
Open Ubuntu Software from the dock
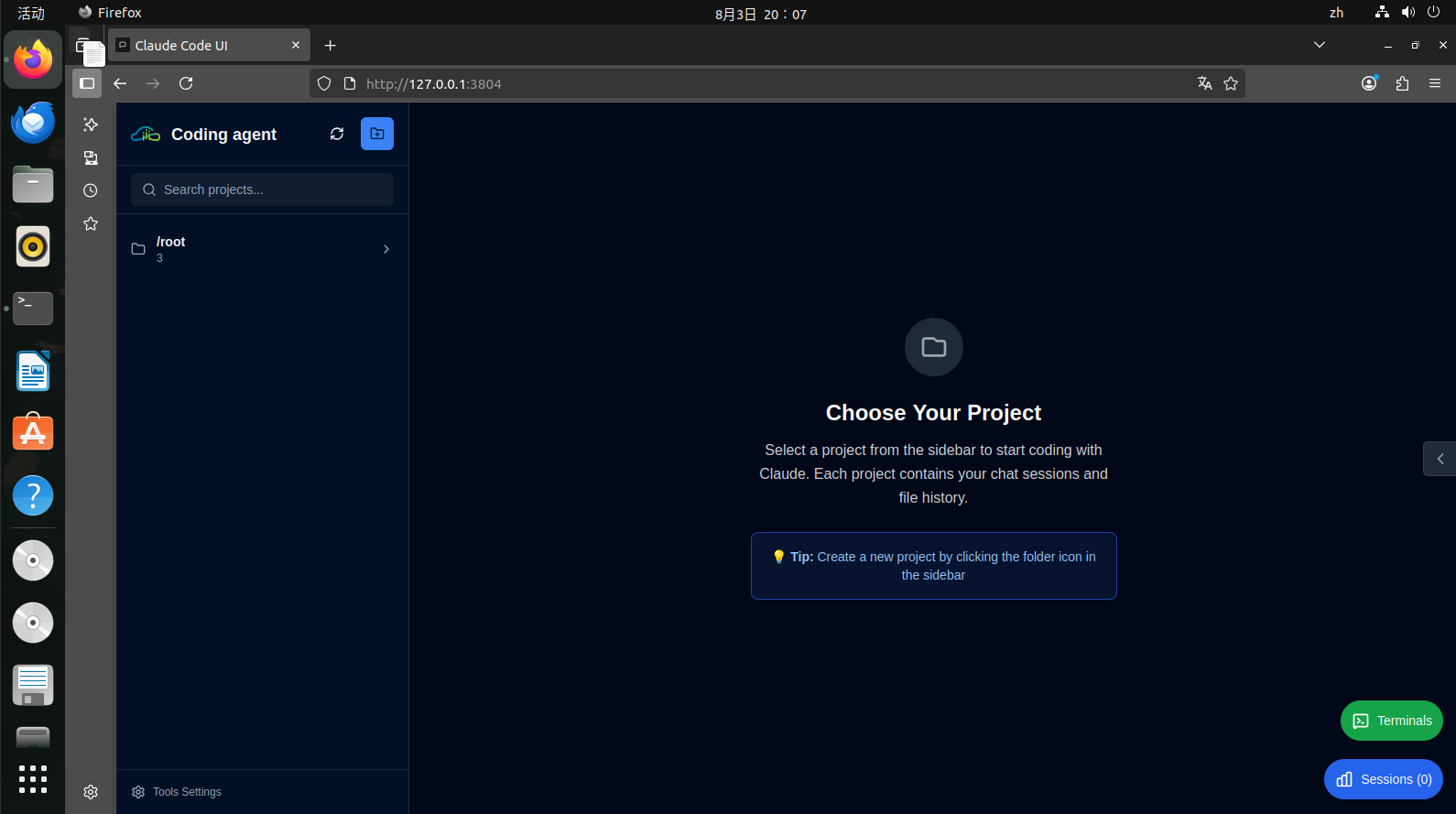click(33, 433)
